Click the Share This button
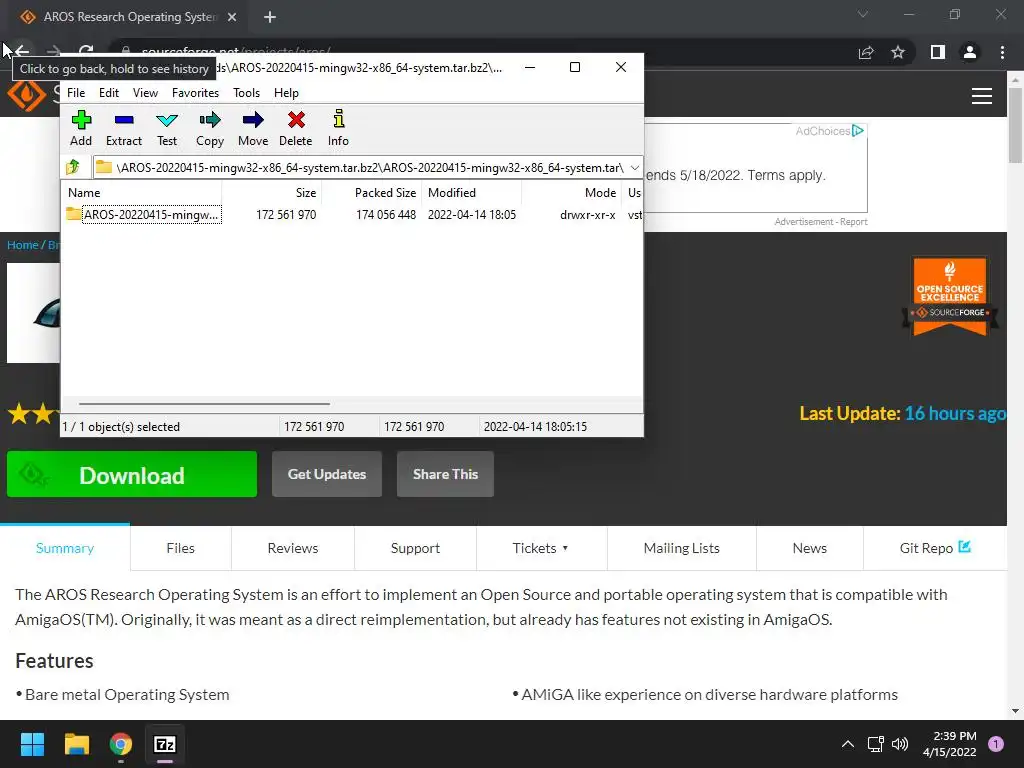Image resolution: width=1024 pixels, height=768 pixels. 445,475
